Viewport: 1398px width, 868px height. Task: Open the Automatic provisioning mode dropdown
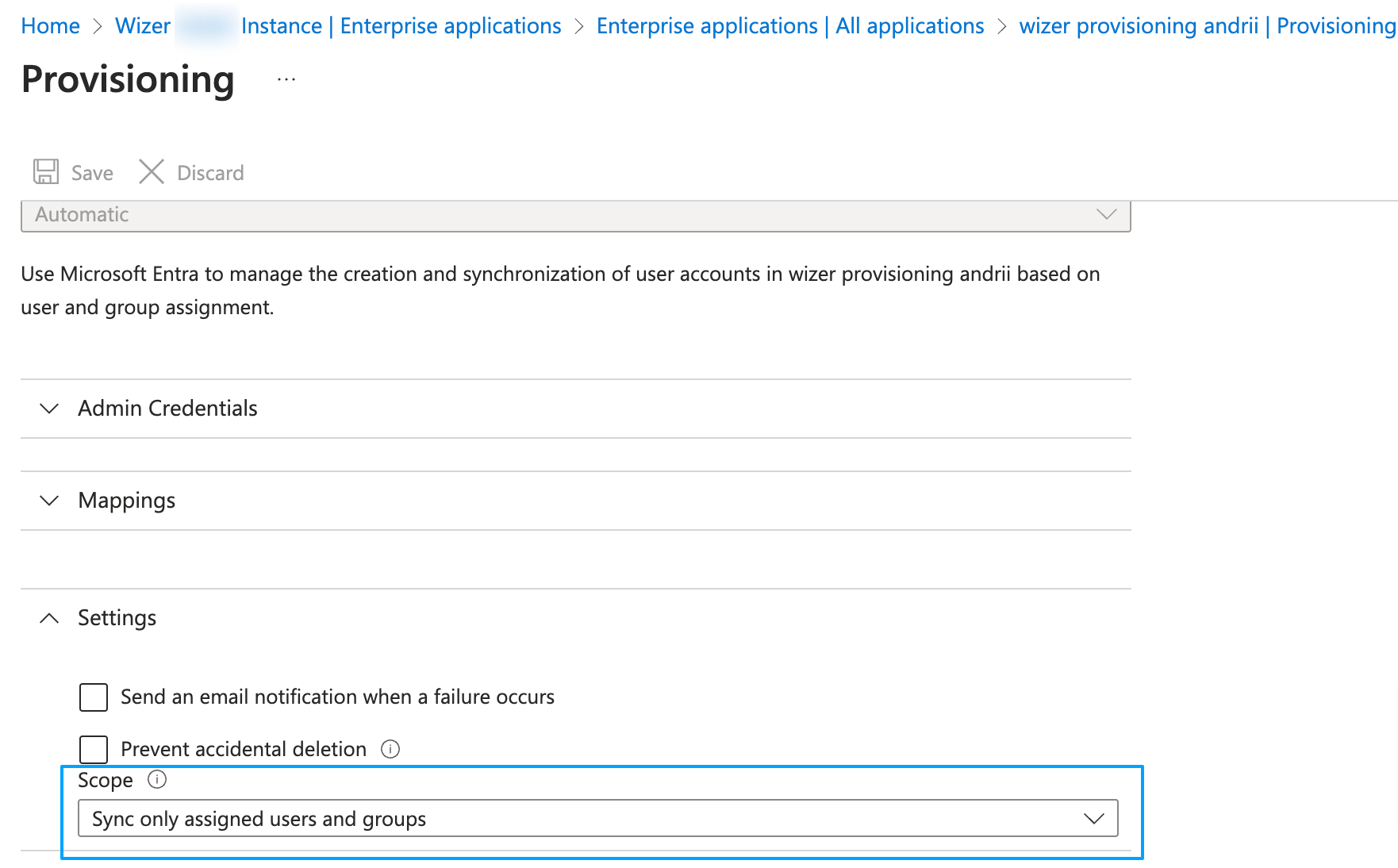[575, 214]
